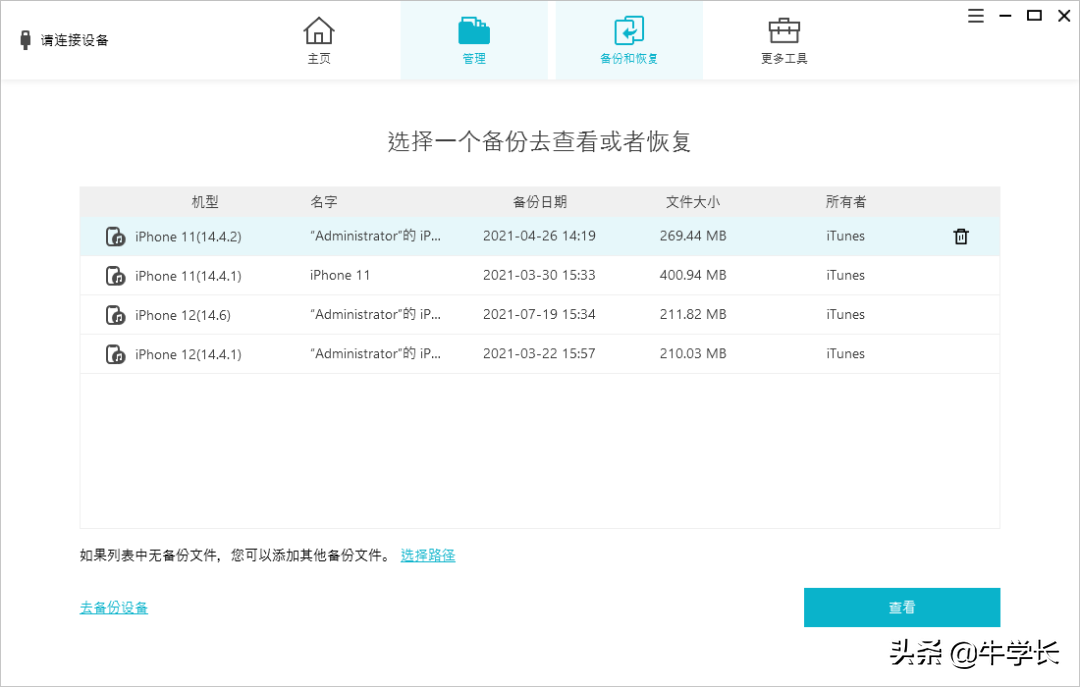Screen dimensions: 1080x687
Task: Click the backup icon of iPhone 11(14.4.1) row
Action: click(x=114, y=275)
